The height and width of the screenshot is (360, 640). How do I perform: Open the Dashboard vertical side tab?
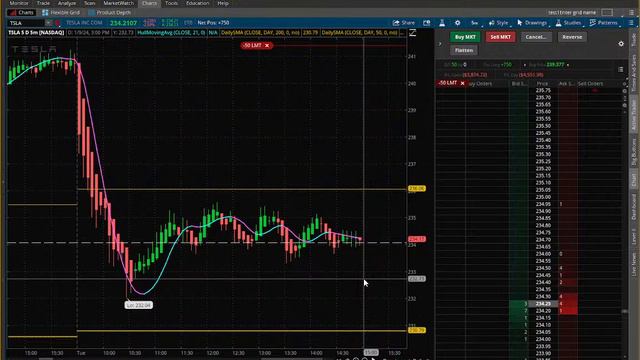[x=634, y=207]
